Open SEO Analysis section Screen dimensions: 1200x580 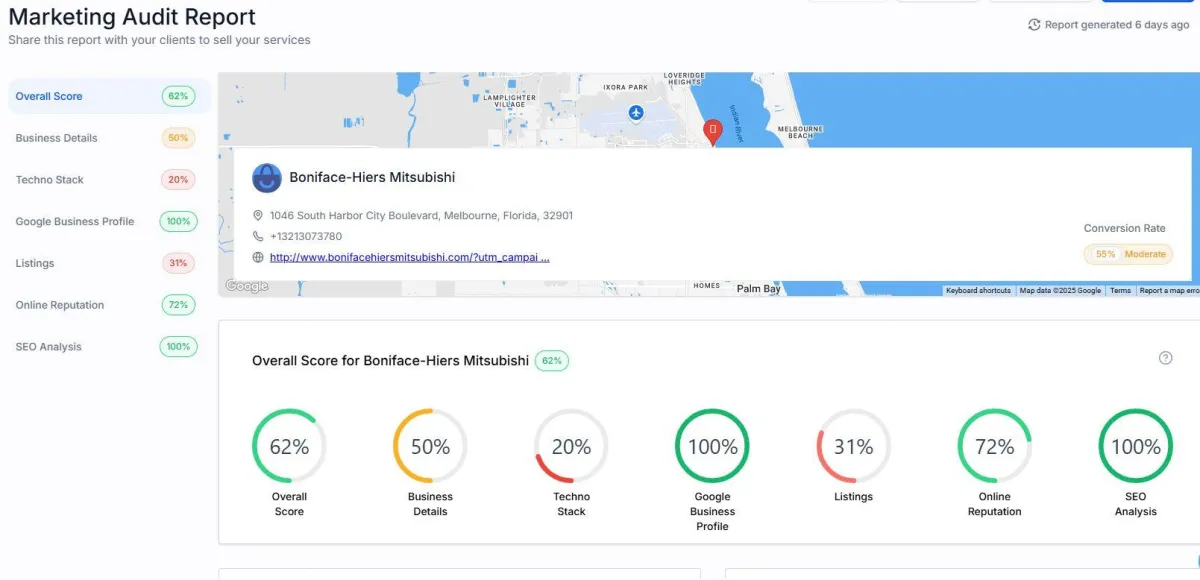pyautogui.click(x=109, y=347)
